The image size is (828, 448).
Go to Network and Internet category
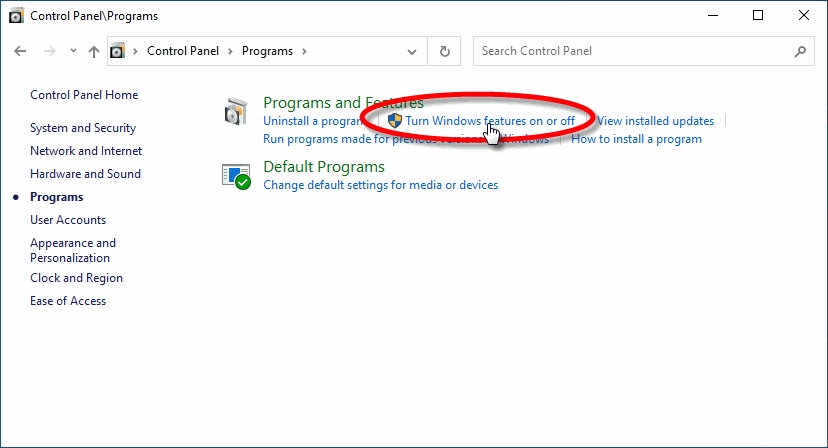[x=86, y=151]
